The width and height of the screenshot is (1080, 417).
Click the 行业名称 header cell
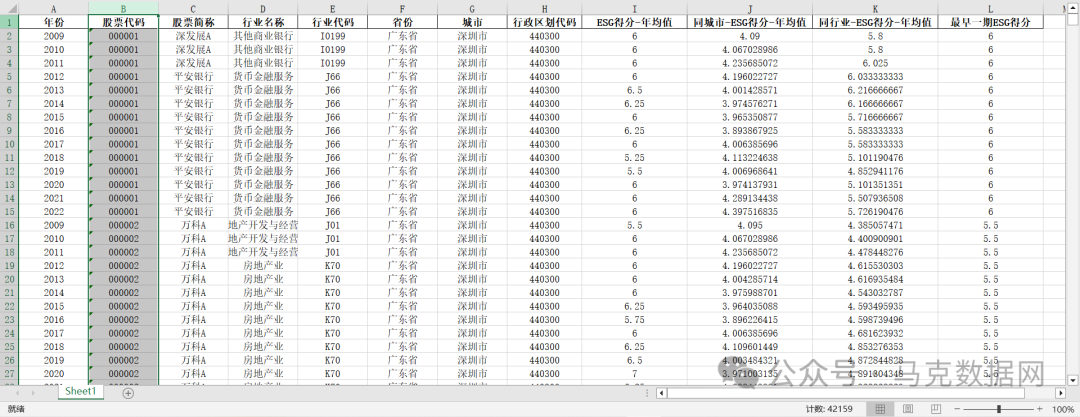(x=263, y=21)
